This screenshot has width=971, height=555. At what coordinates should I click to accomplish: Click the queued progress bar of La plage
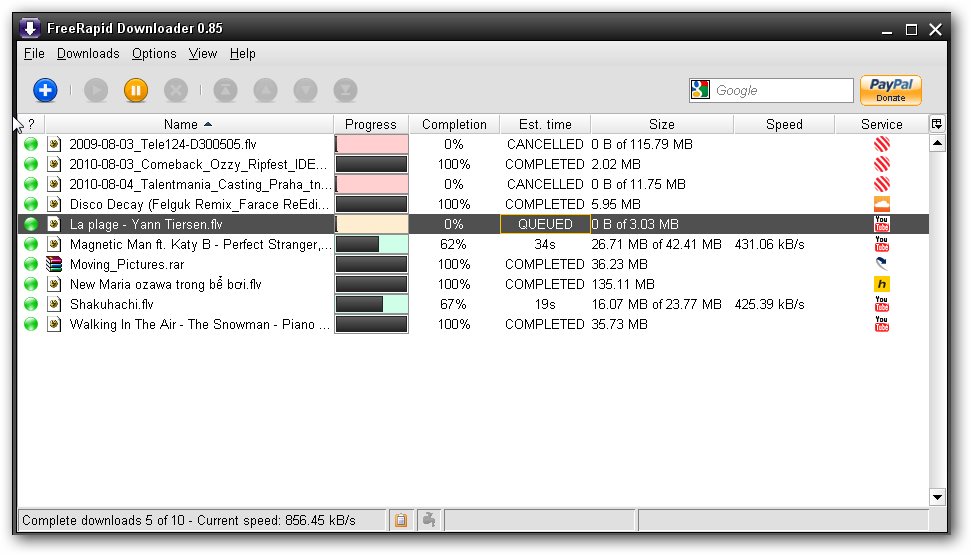point(372,224)
